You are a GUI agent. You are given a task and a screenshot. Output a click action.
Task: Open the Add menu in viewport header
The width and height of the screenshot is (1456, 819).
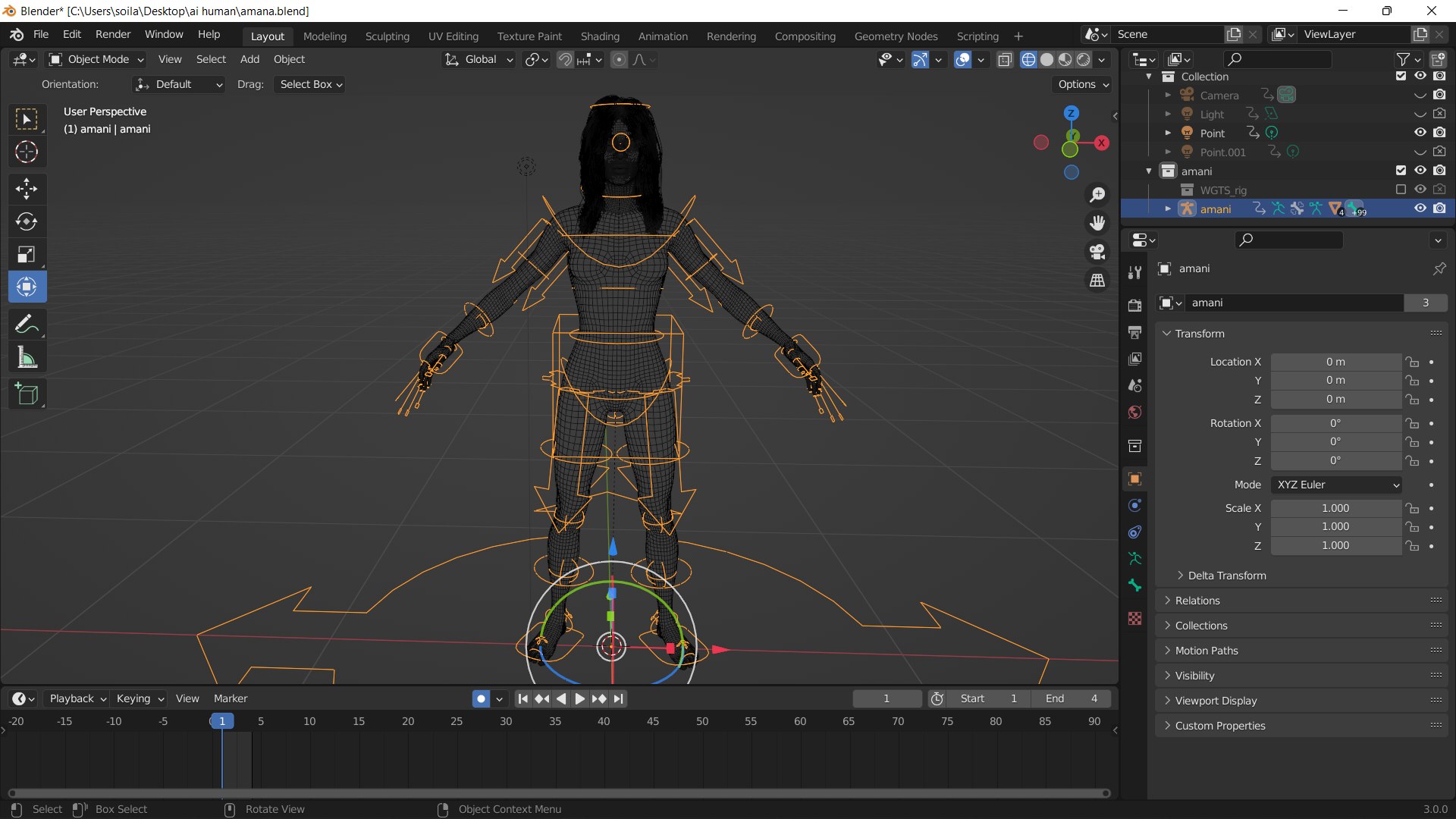(x=249, y=59)
